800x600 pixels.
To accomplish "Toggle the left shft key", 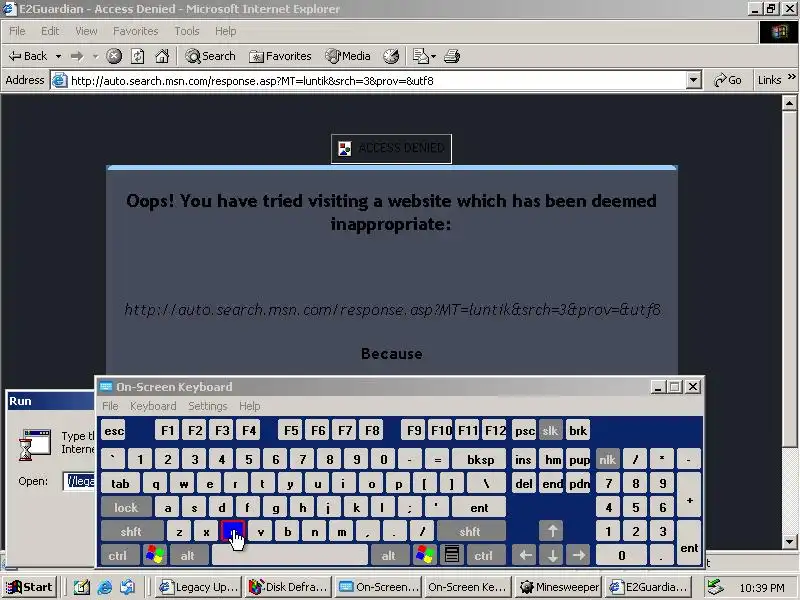I will click(x=132, y=531).
